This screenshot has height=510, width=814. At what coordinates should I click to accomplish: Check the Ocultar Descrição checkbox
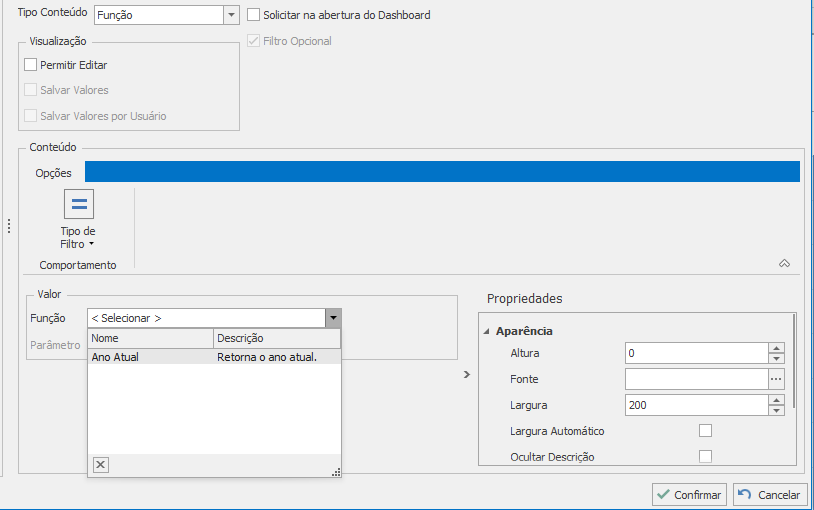pos(706,457)
